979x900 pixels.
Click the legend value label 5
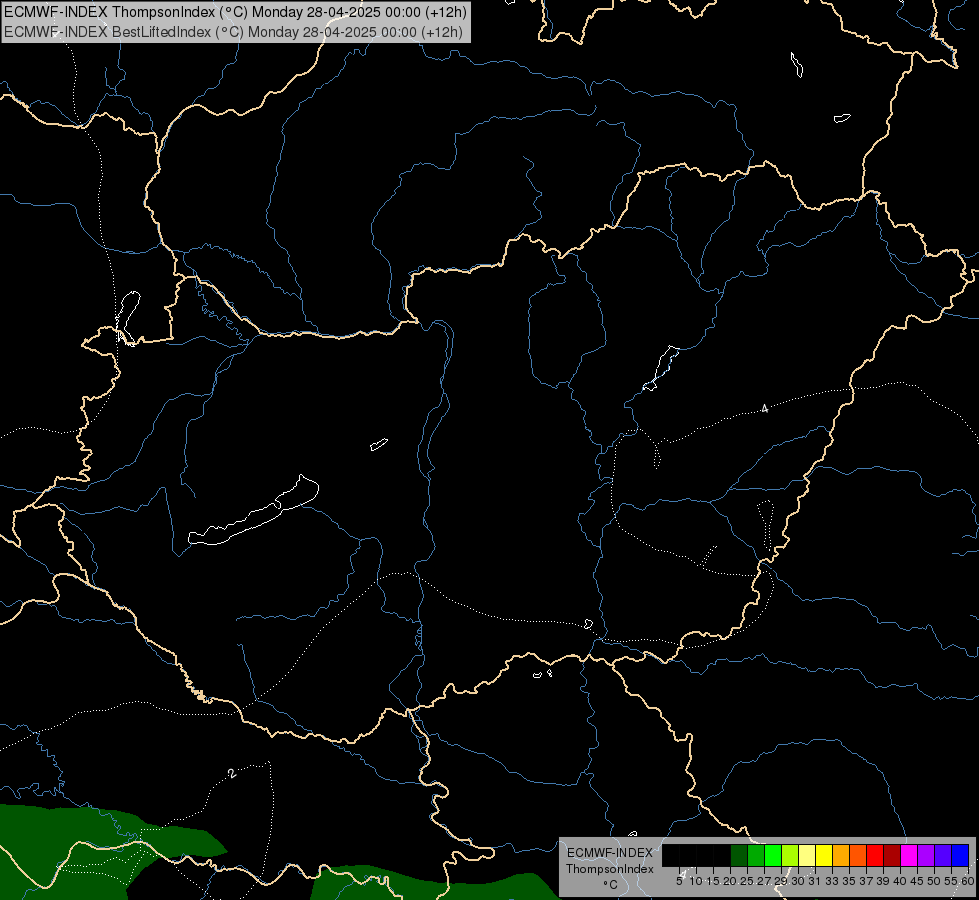(679, 881)
